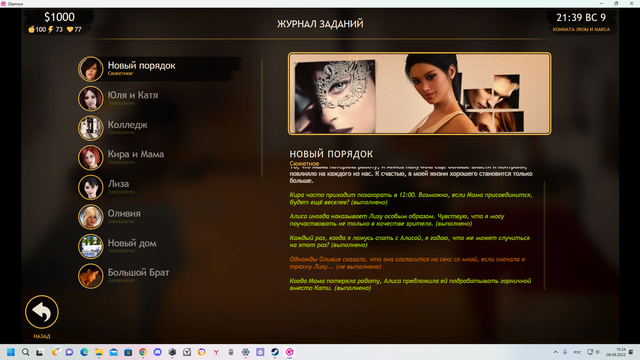Viewport: 640px width, 360px height.
Task: Select Кира и Мама quest title
Action: point(136,154)
